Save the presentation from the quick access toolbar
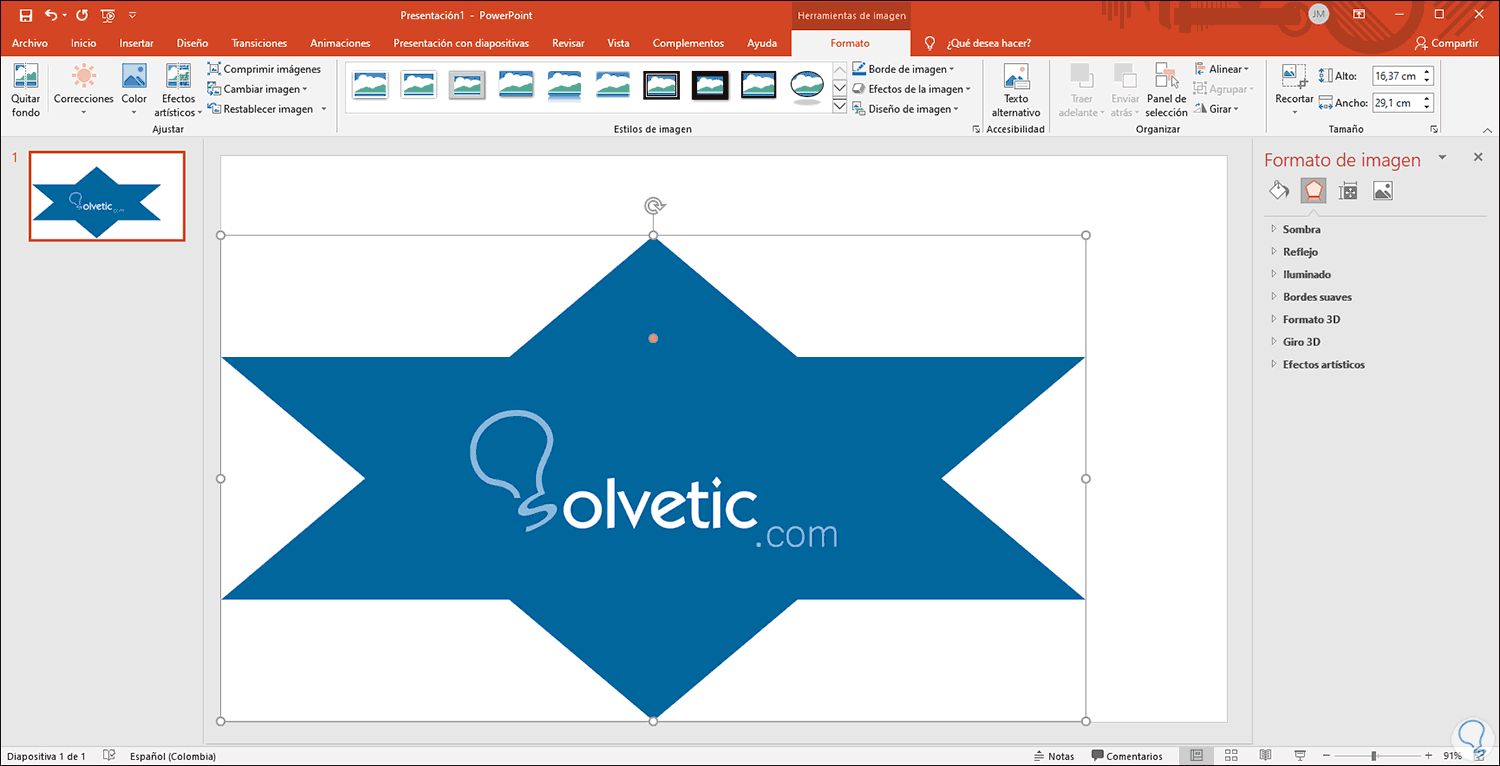The image size is (1500, 766). [x=26, y=15]
